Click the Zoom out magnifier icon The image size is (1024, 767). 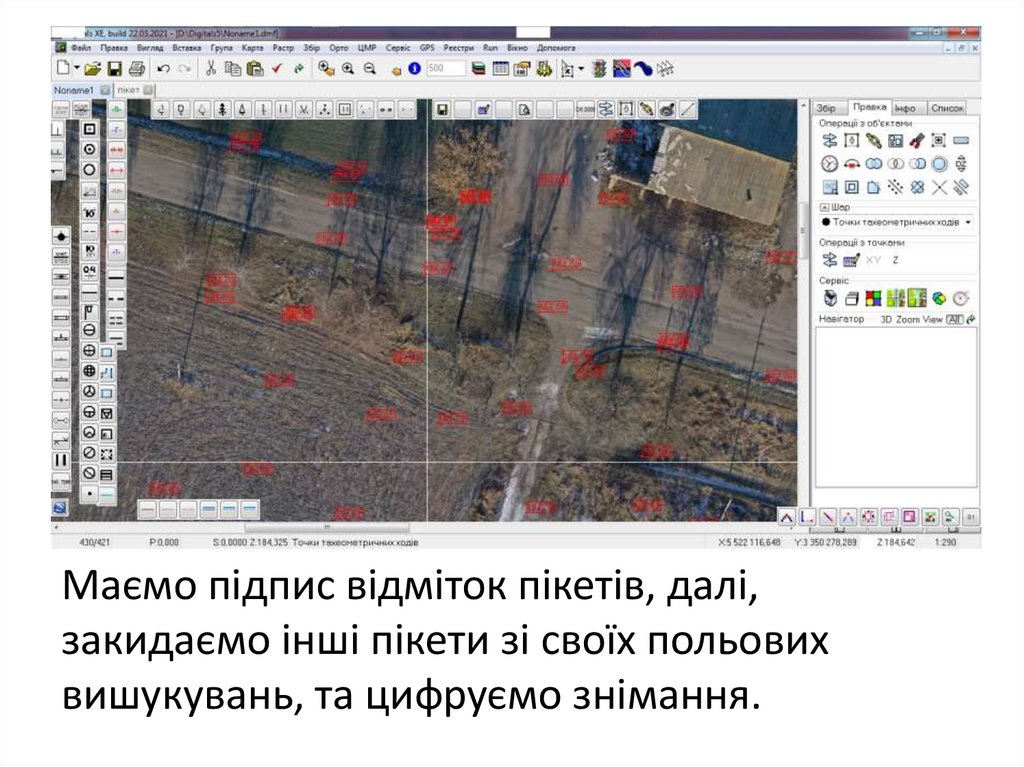pyautogui.click(x=370, y=68)
